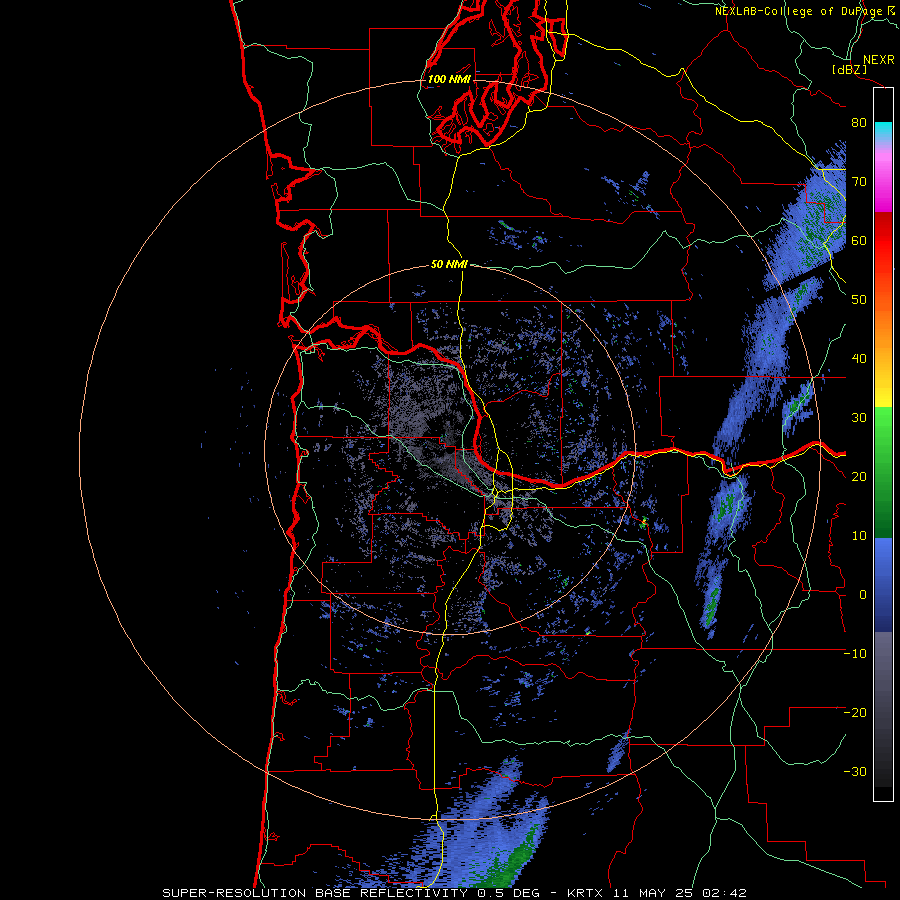Click the 10 dBZ scale label
The image size is (900, 900).
point(859,536)
